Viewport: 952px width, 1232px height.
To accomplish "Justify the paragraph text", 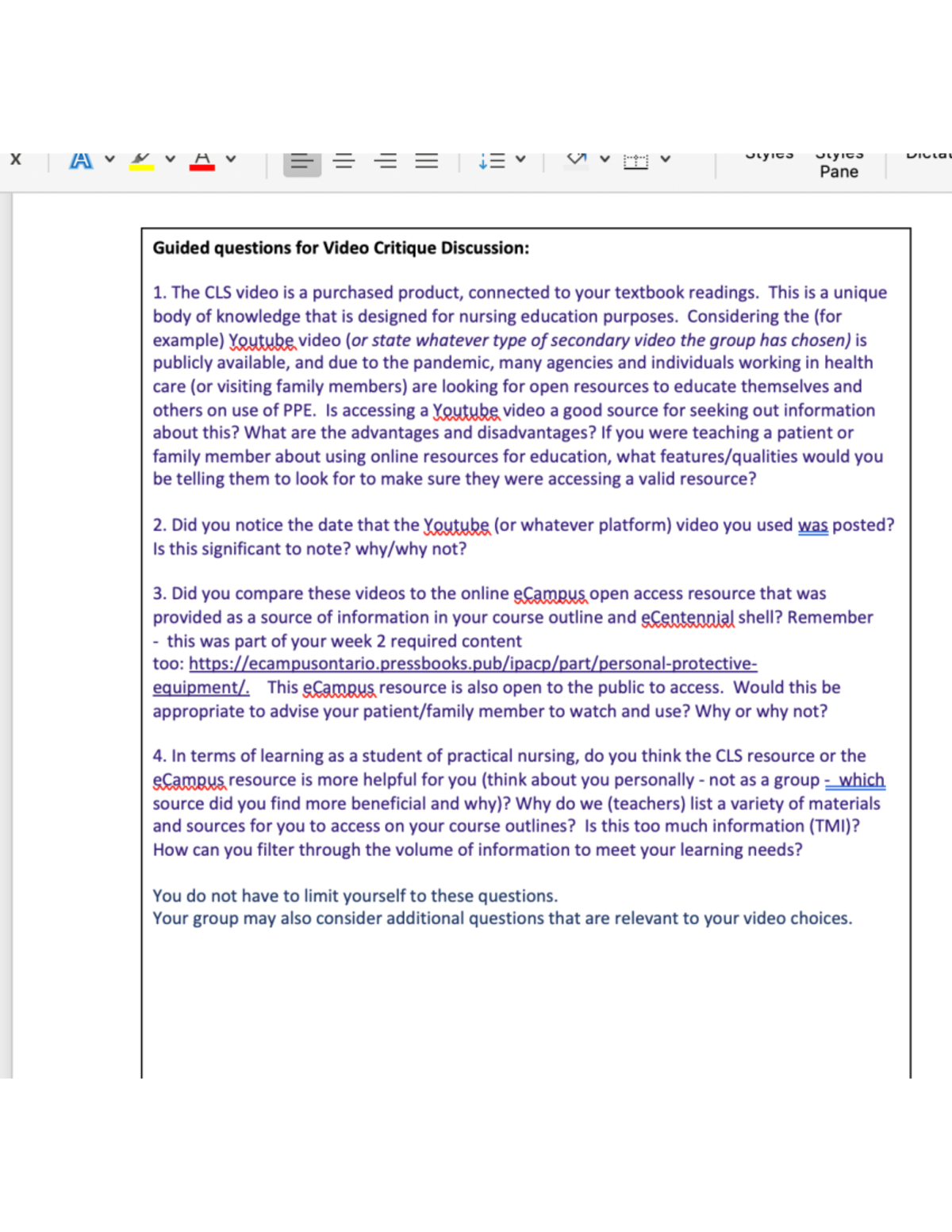I will click(427, 162).
